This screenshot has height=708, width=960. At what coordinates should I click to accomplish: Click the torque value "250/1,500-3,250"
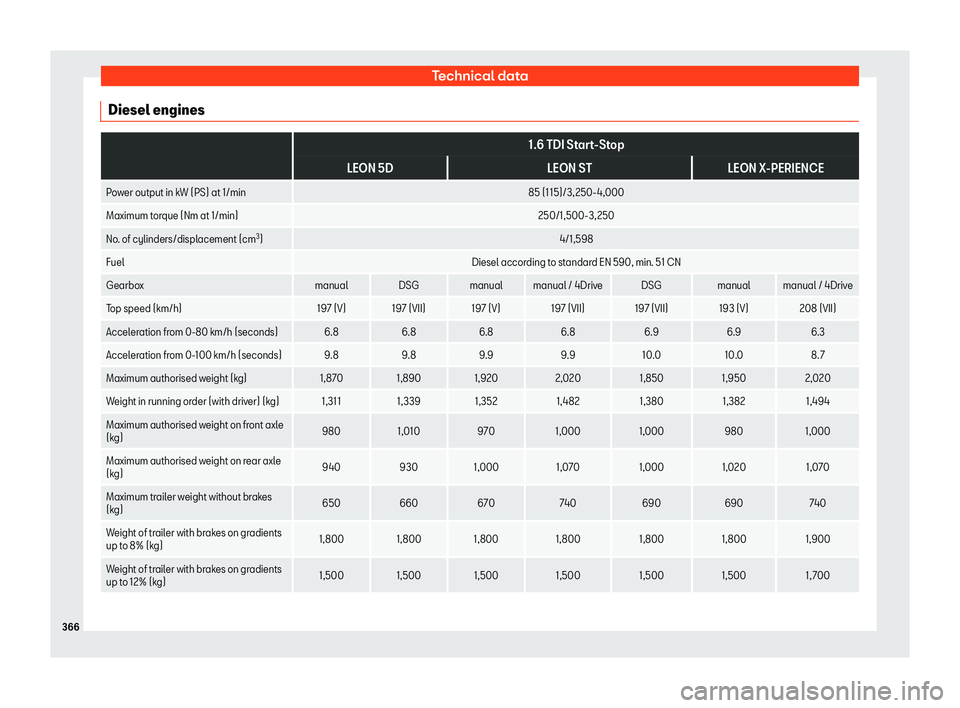(x=576, y=216)
